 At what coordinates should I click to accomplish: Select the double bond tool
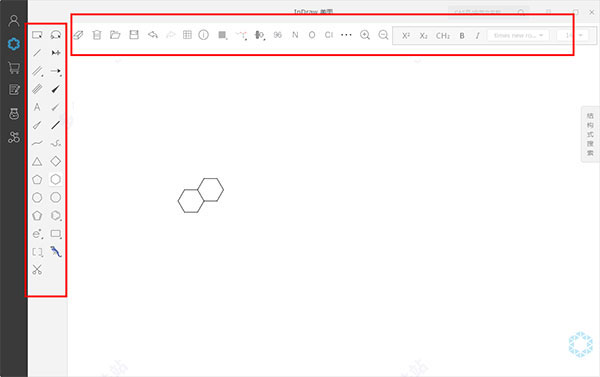point(37,71)
